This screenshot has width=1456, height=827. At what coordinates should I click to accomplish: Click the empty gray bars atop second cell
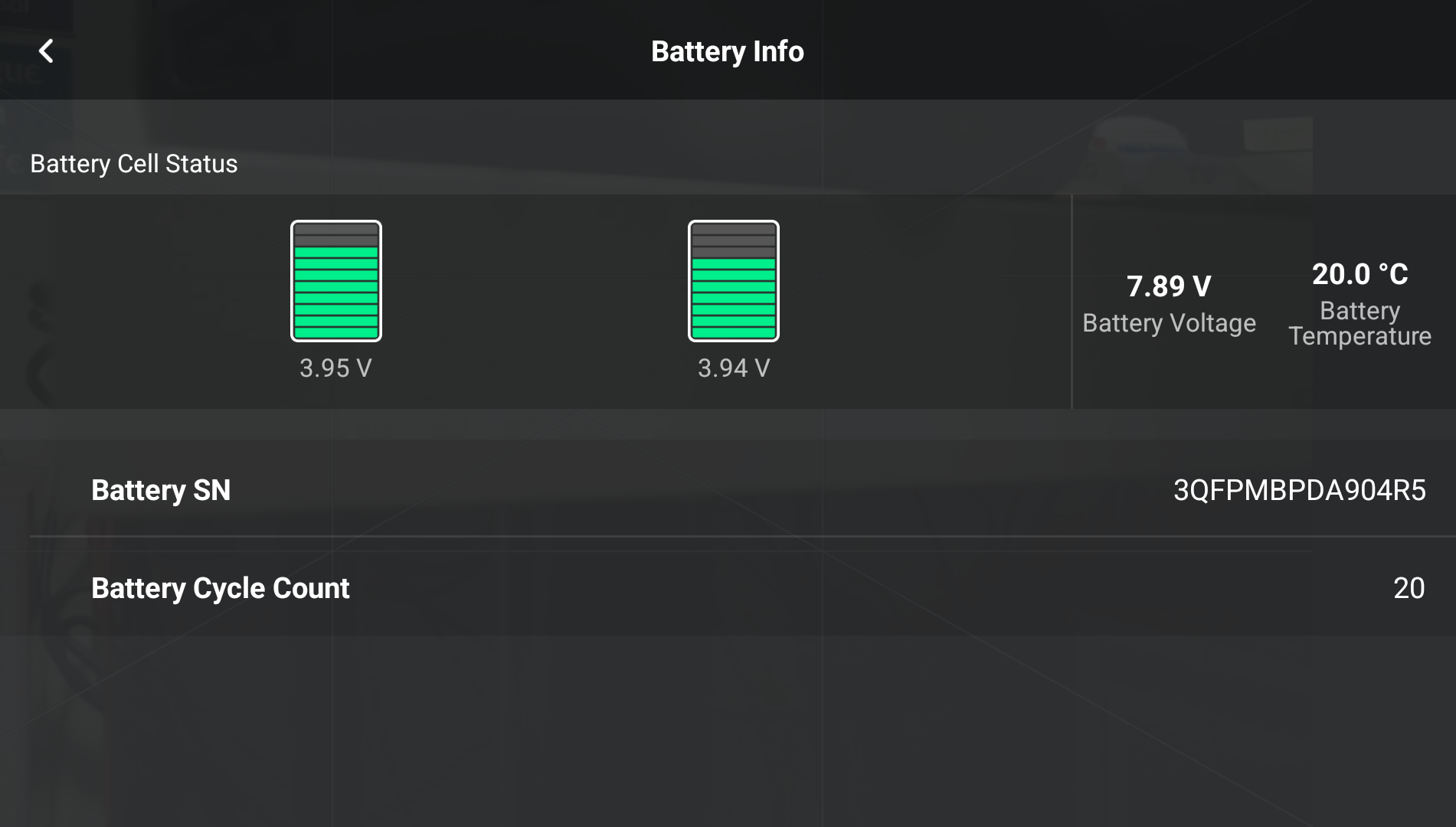point(733,240)
